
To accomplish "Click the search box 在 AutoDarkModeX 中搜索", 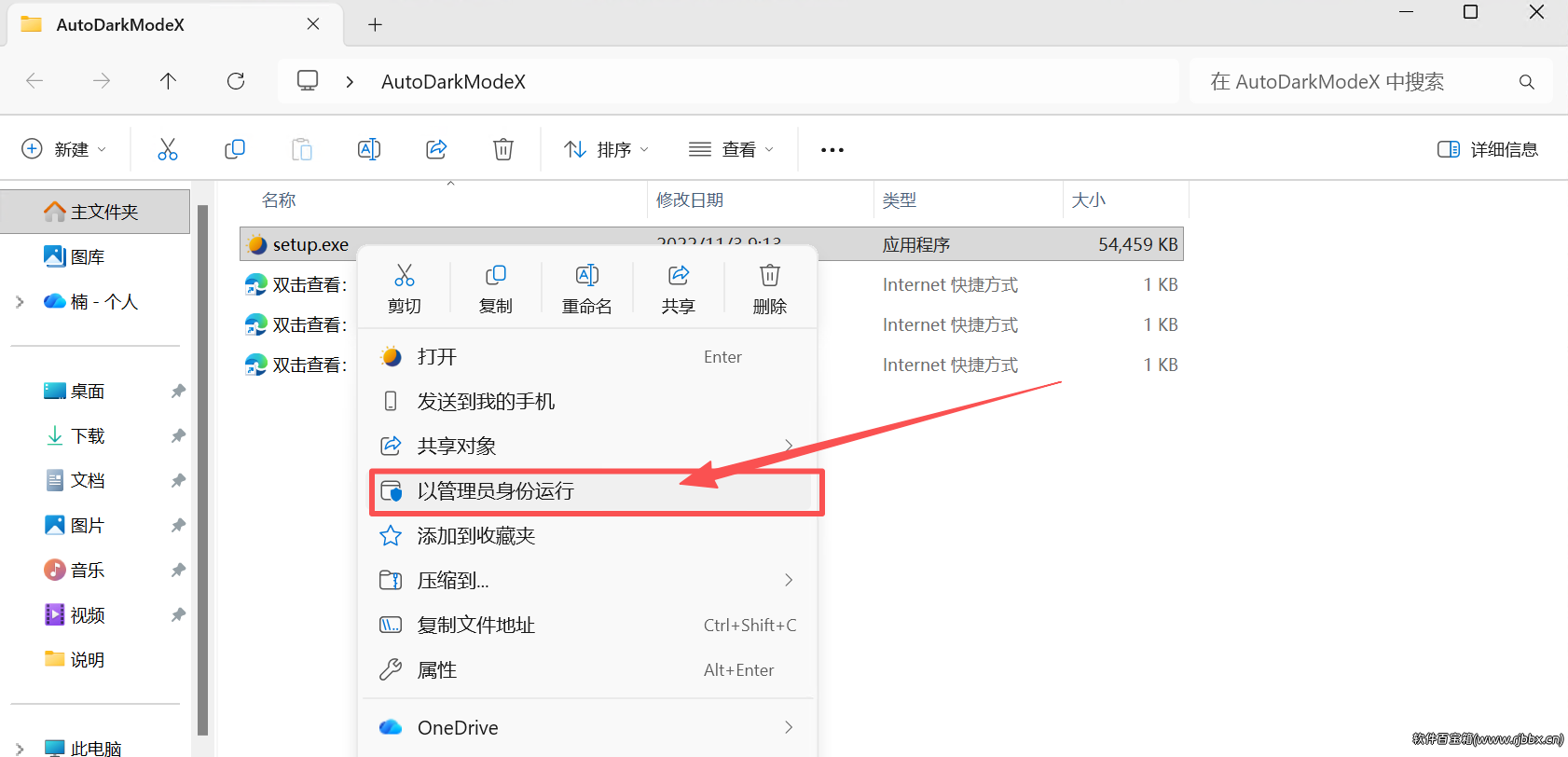I will [x=1370, y=81].
